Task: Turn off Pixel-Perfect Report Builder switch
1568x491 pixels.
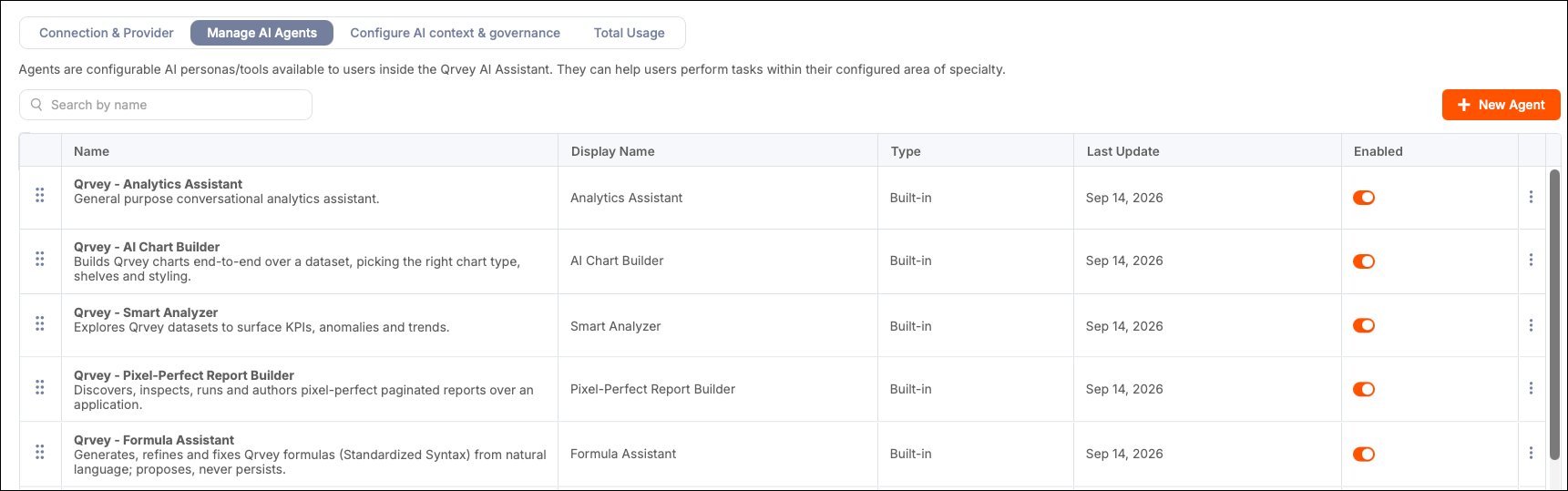Action: tap(1364, 389)
